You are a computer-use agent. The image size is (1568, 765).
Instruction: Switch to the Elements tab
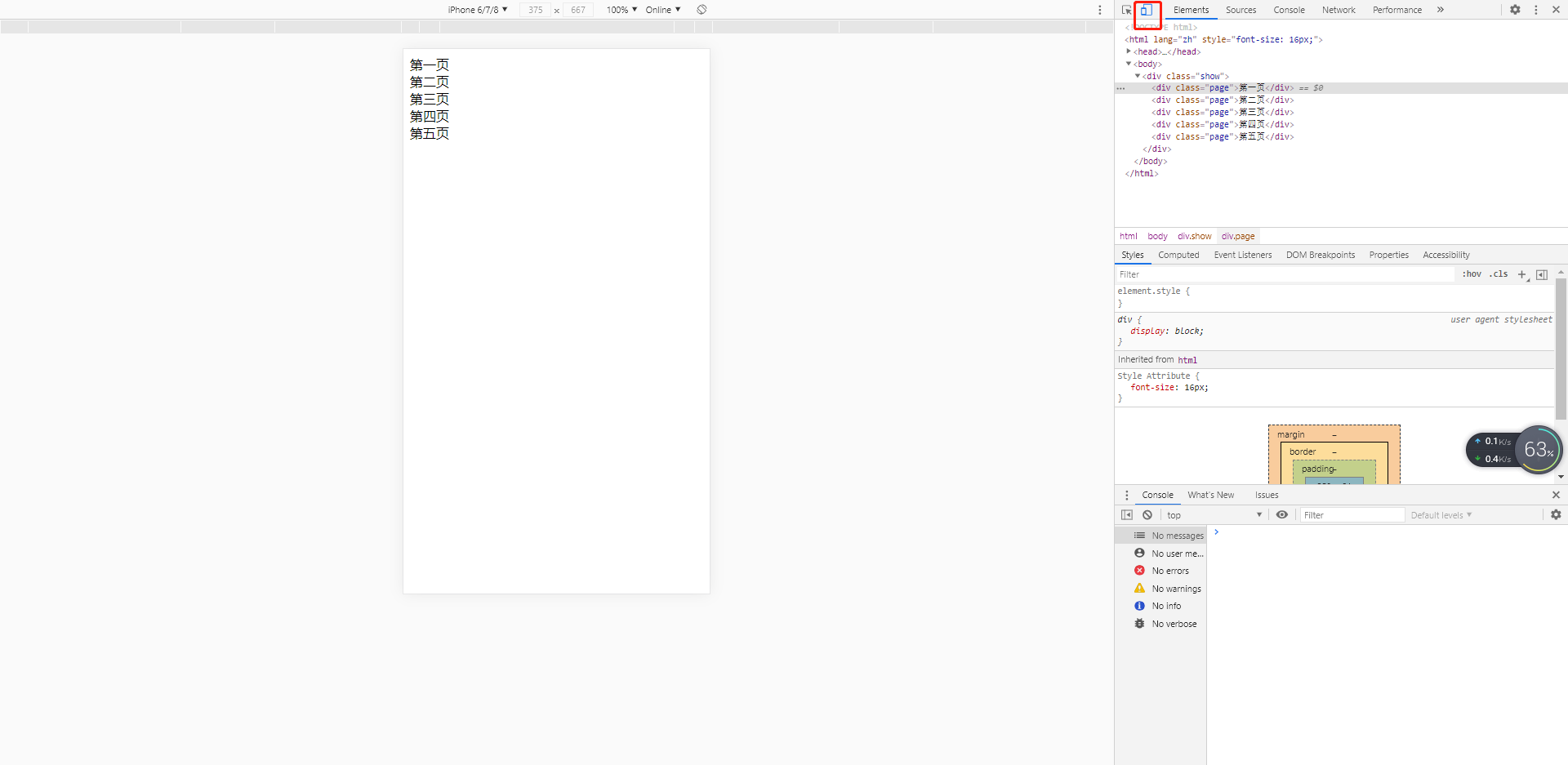pyautogui.click(x=1191, y=10)
